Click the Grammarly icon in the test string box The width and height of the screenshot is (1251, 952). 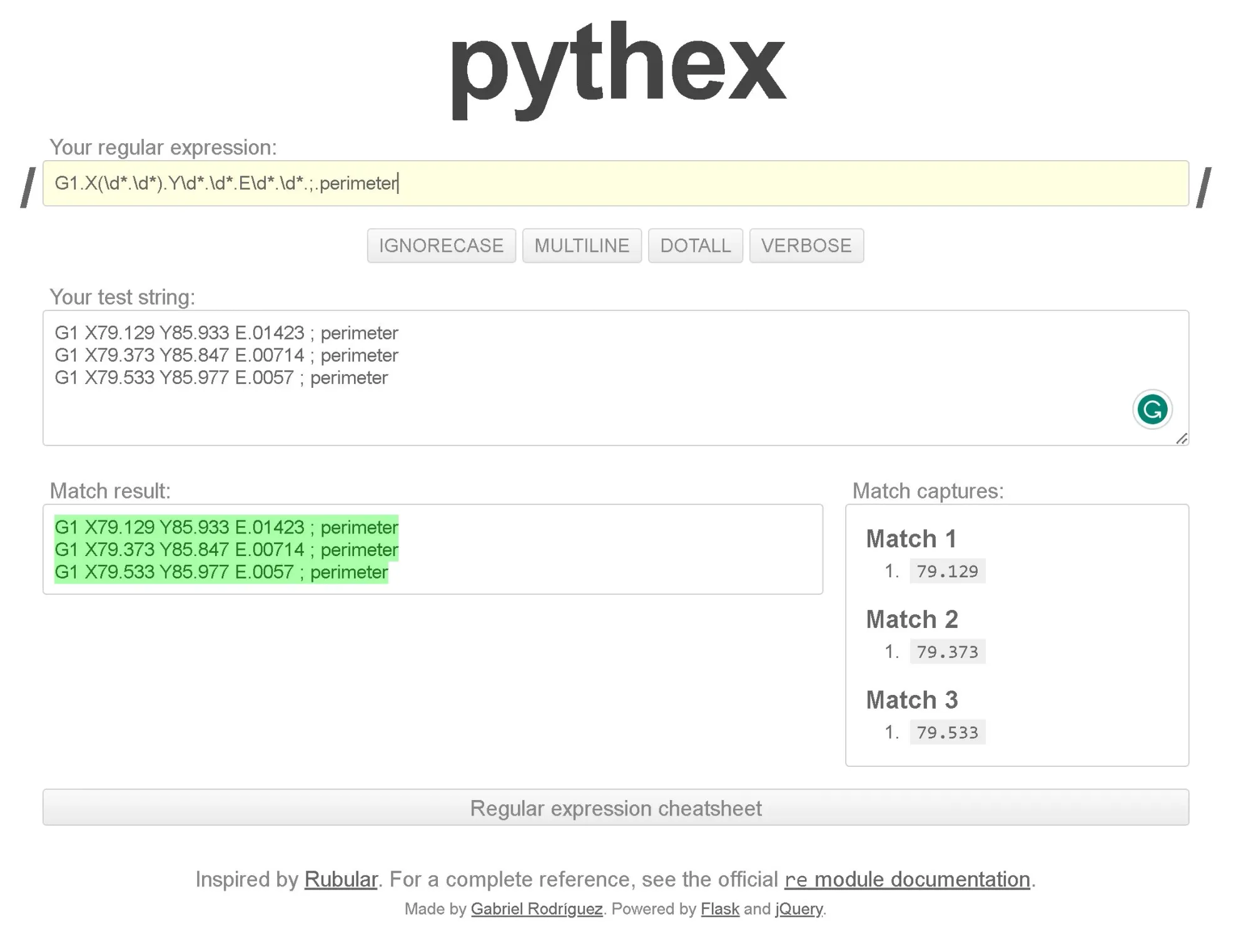1152,409
